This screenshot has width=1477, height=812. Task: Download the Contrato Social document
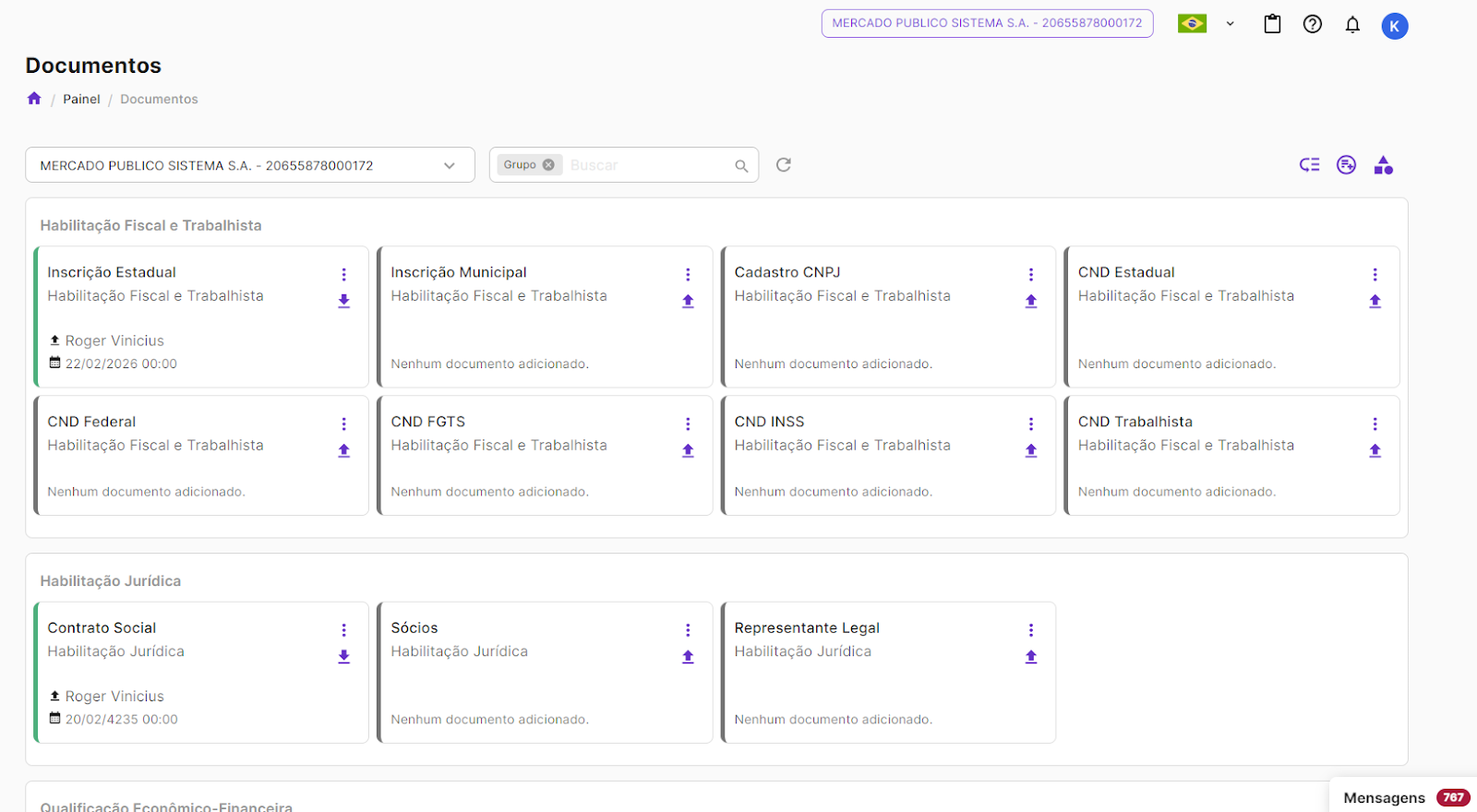coord(344,657)
